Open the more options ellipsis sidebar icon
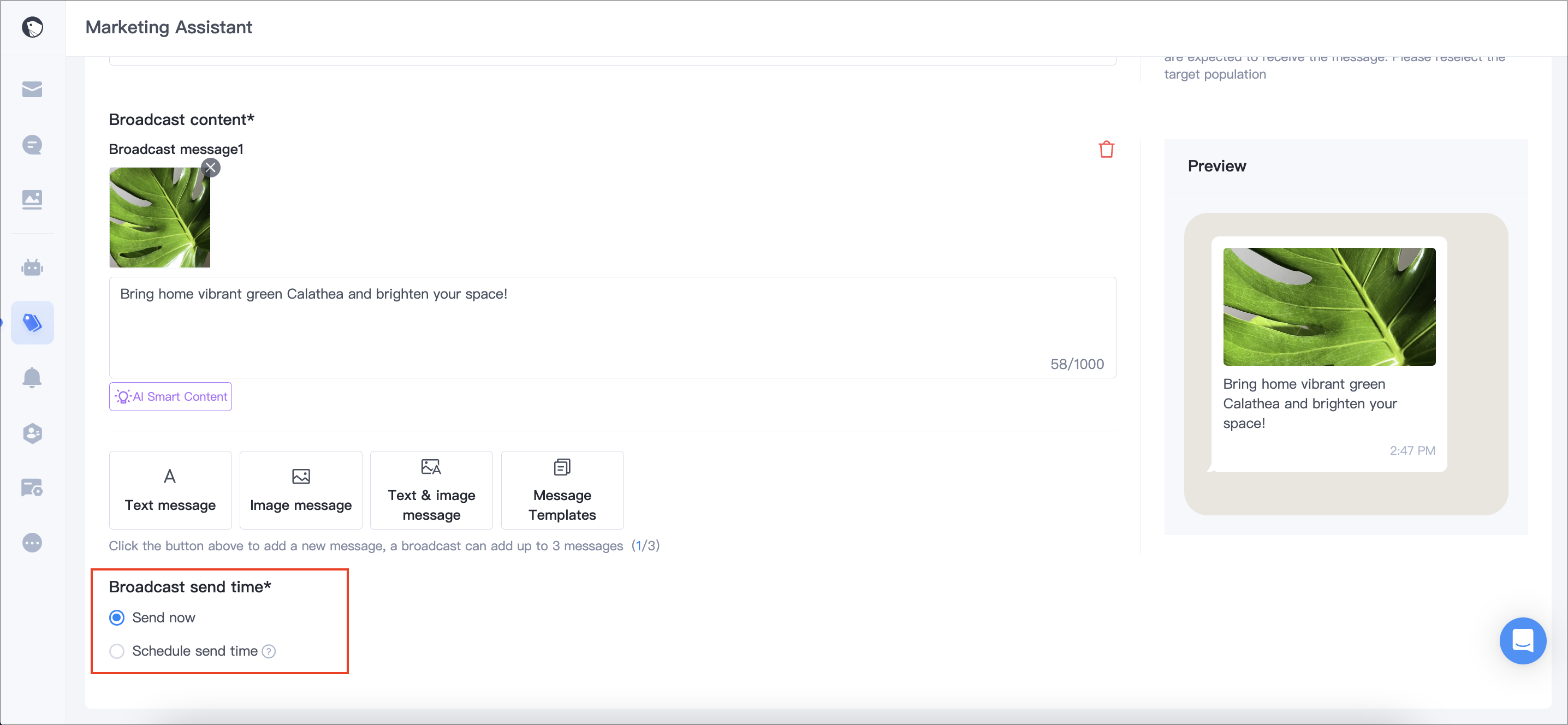The height and width of the screenshot is (725, 1568). click(32, 542)
